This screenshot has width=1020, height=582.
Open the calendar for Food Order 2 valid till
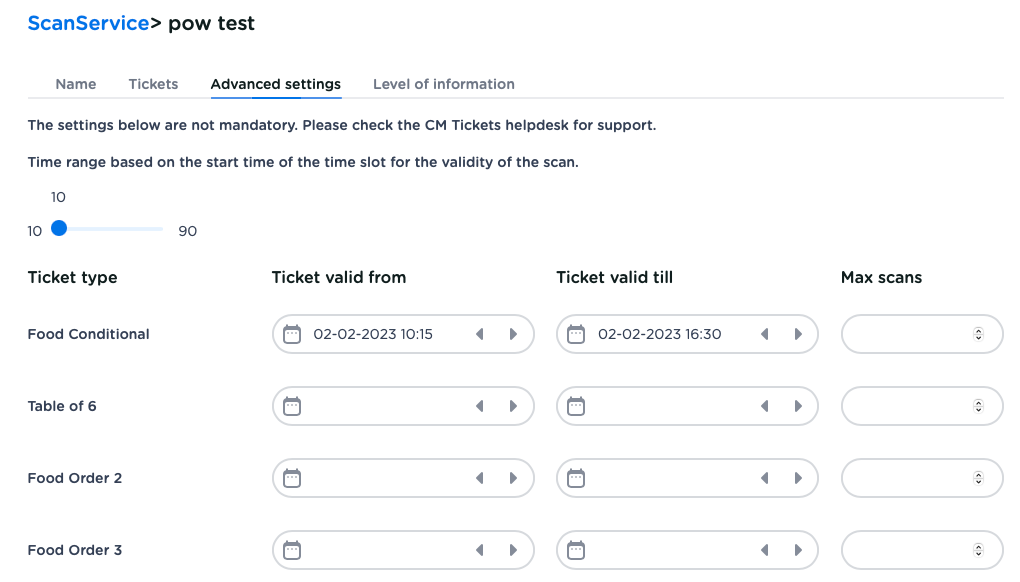[576, 478]
